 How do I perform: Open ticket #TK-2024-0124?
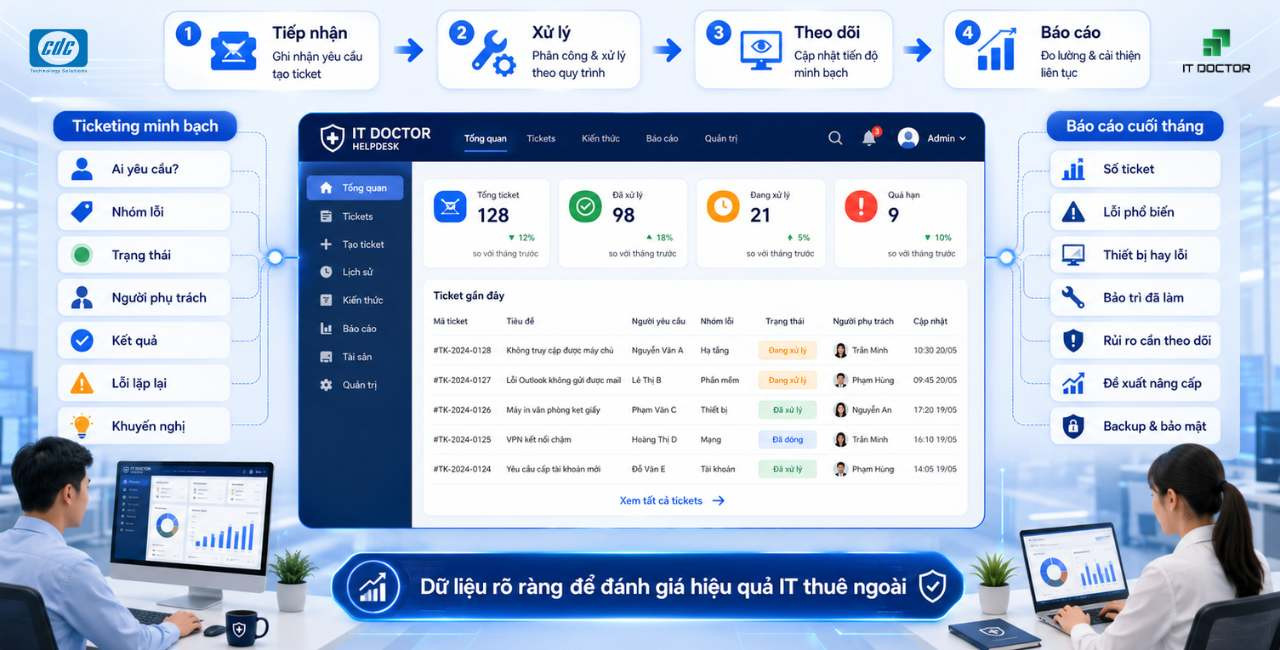click(462, 469)
